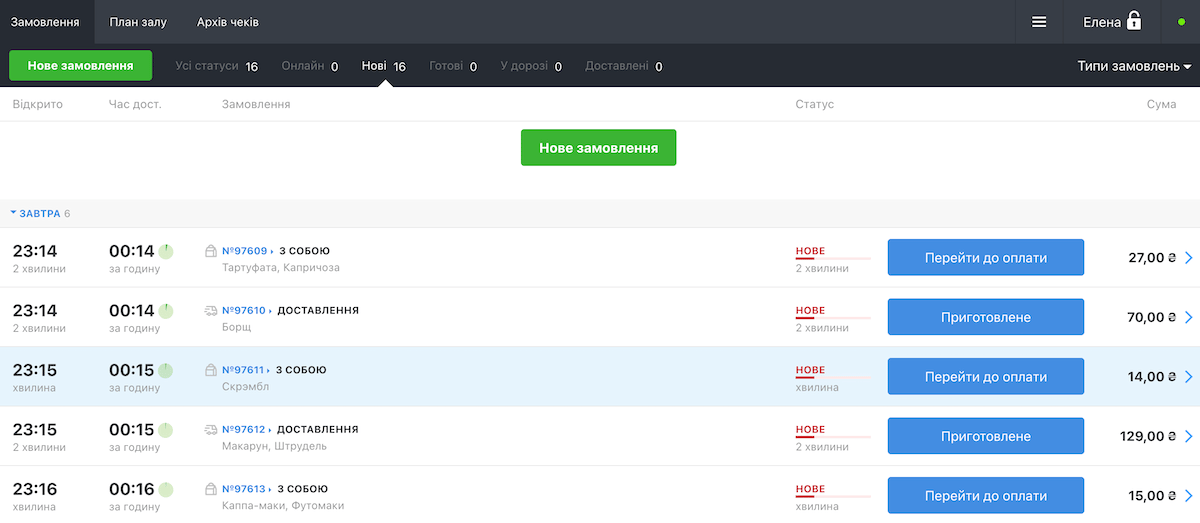
Task: Click the delivery truck icon for order №97610
Action: (211, 311)
